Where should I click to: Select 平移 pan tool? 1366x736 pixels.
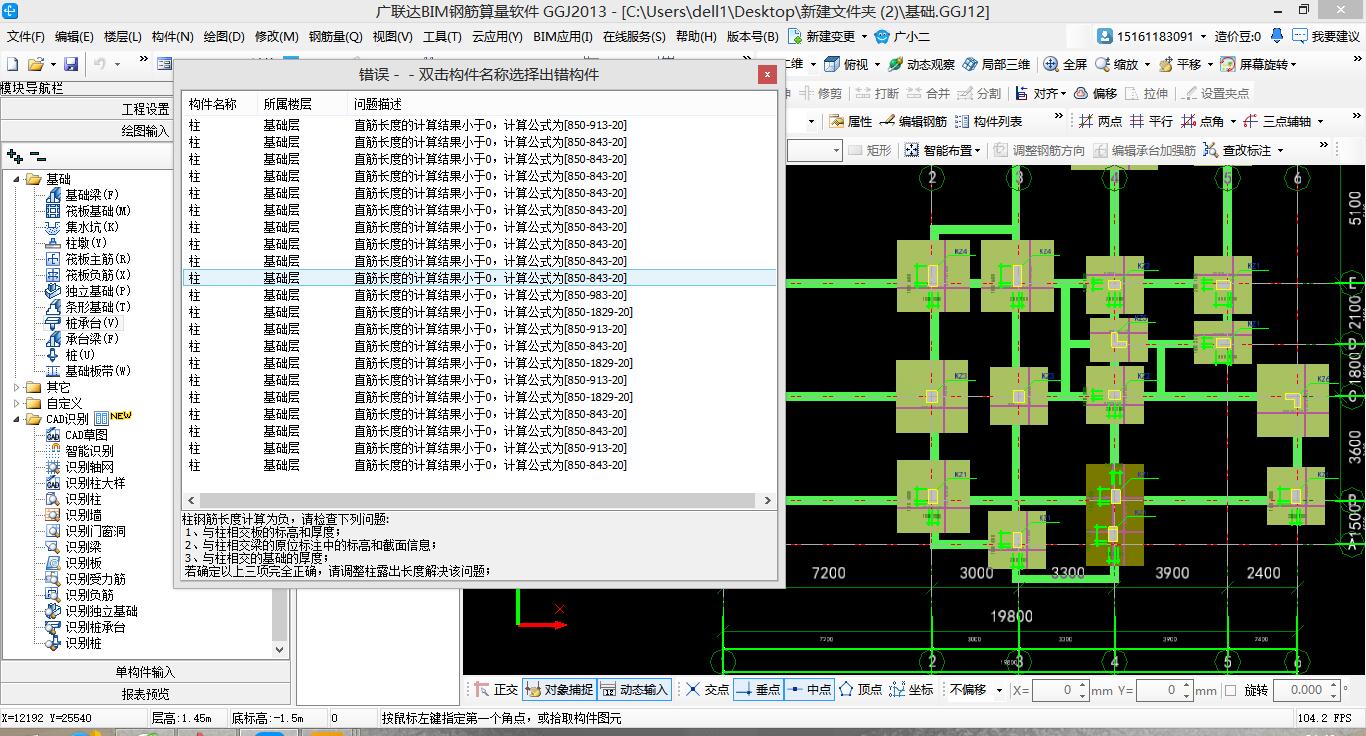(1181, 64)
